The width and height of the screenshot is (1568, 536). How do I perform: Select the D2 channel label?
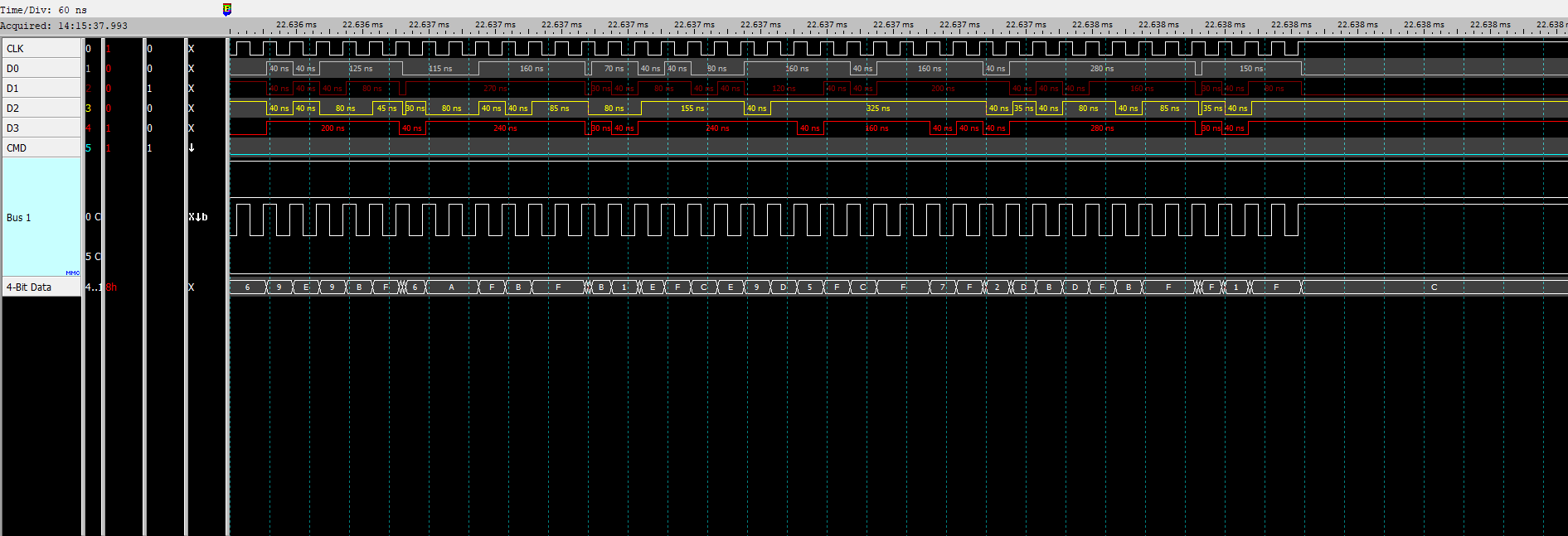(x=41, y=109)
